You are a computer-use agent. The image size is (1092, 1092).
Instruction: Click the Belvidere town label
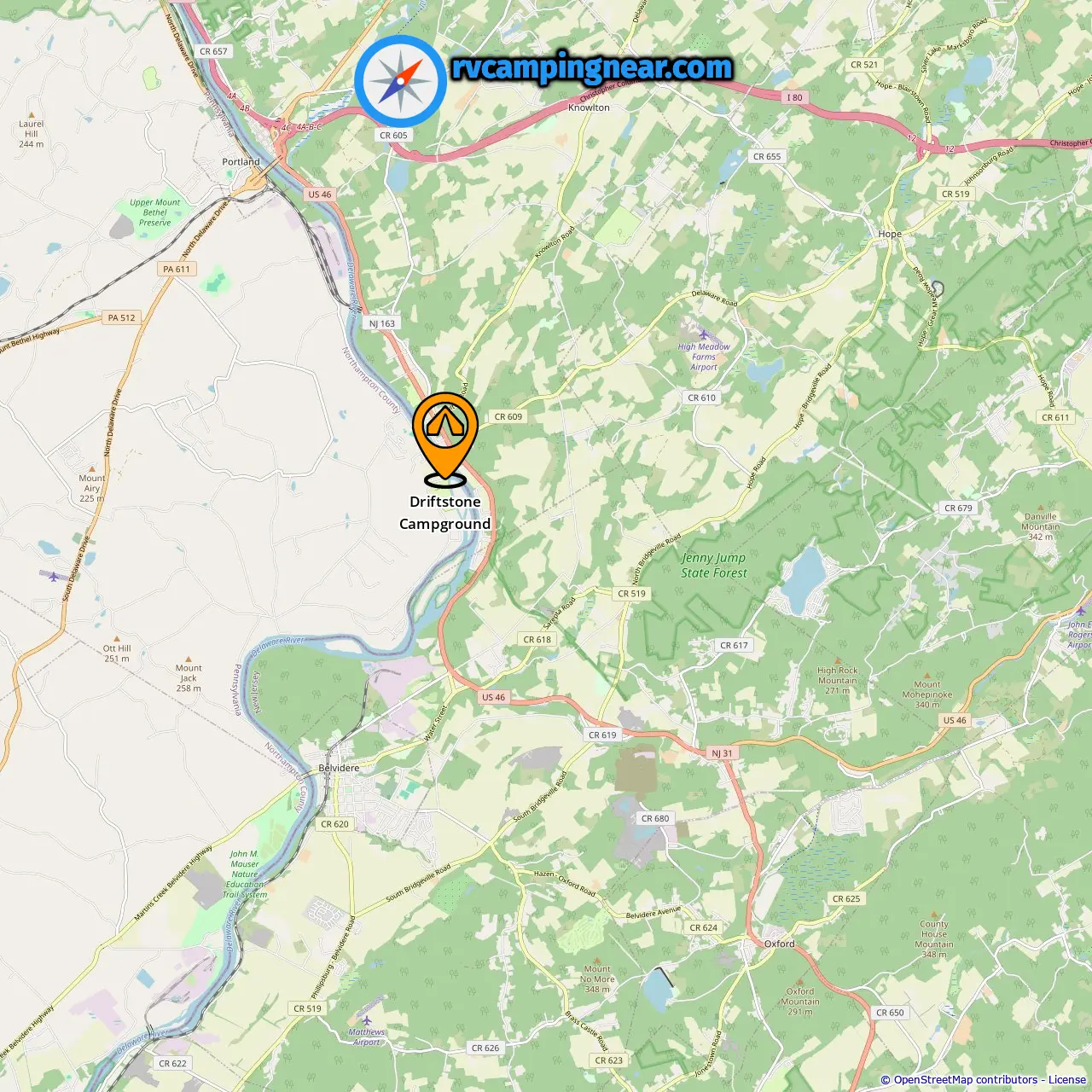pos(339,768)
